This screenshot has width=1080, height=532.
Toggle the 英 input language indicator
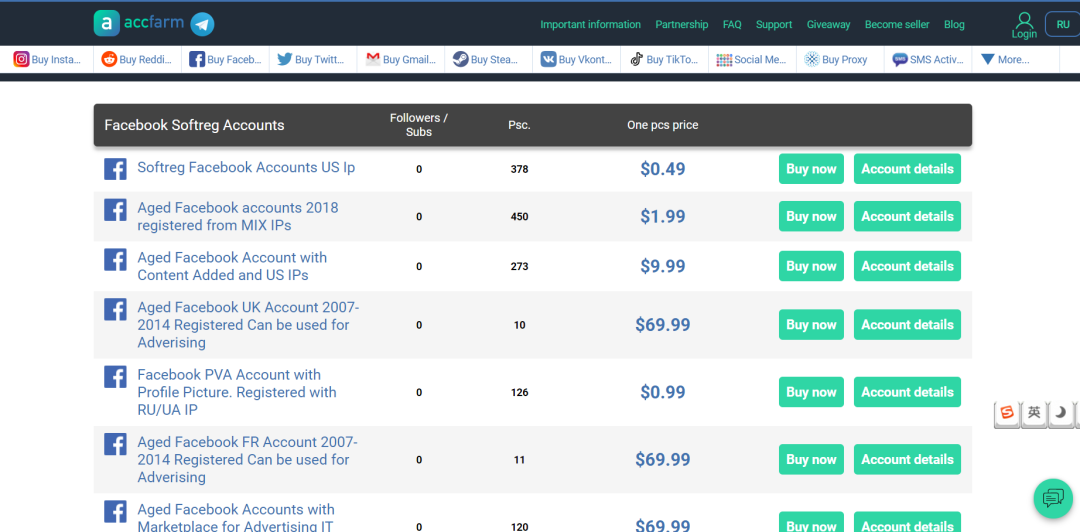coord(1034,412)
